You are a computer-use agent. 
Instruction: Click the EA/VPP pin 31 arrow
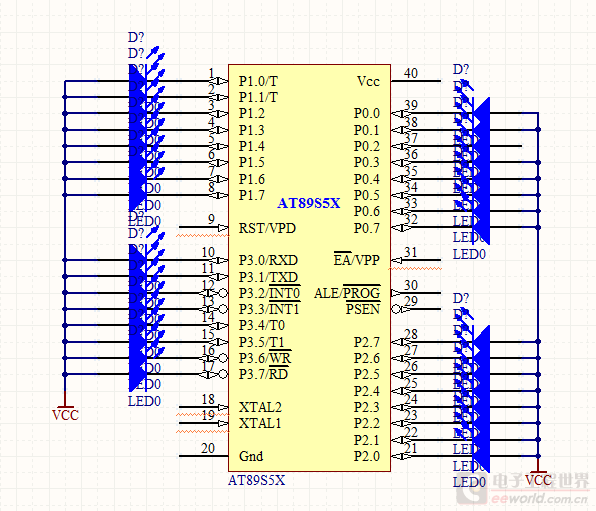click(x=397, y=260)
